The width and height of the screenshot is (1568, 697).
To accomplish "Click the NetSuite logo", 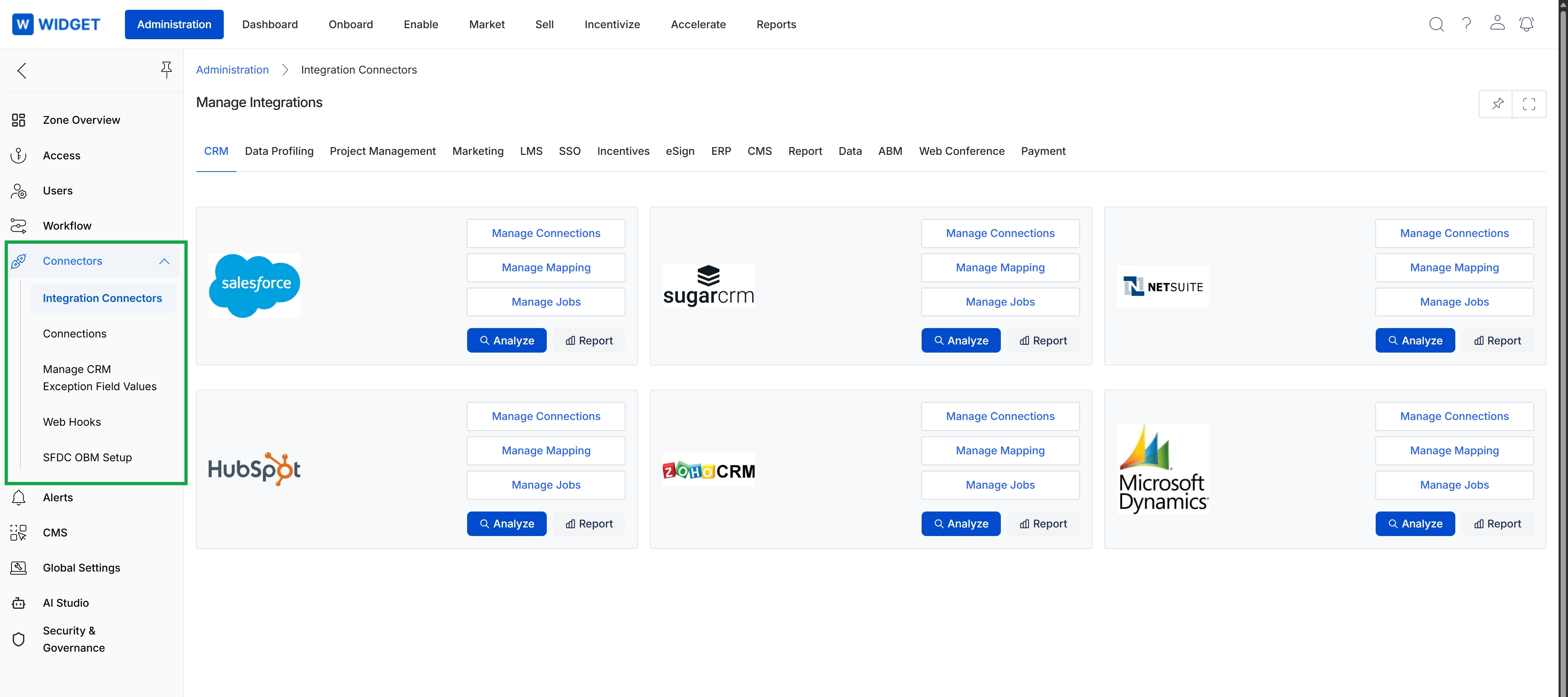I will pyautogui.click(x=1163, y=286).
